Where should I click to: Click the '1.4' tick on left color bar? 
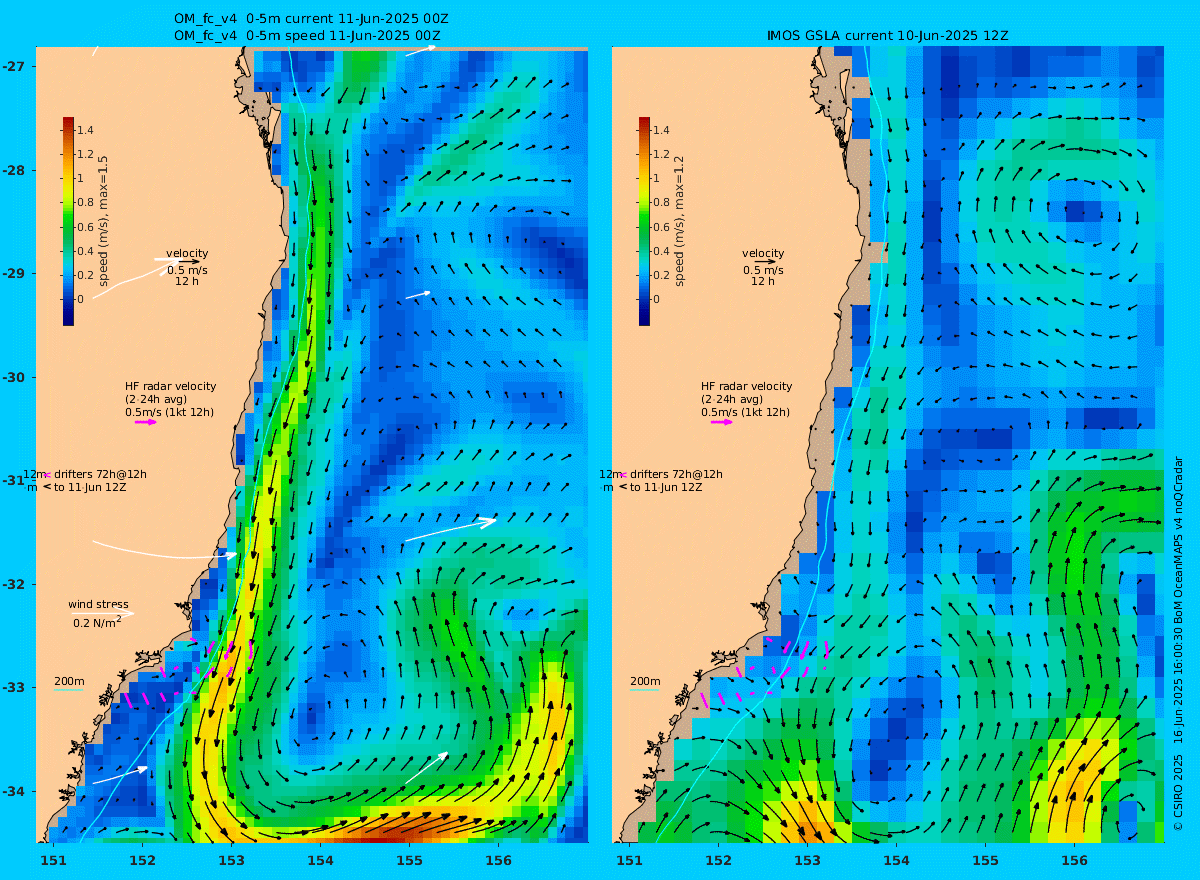[x=85, y=130]
